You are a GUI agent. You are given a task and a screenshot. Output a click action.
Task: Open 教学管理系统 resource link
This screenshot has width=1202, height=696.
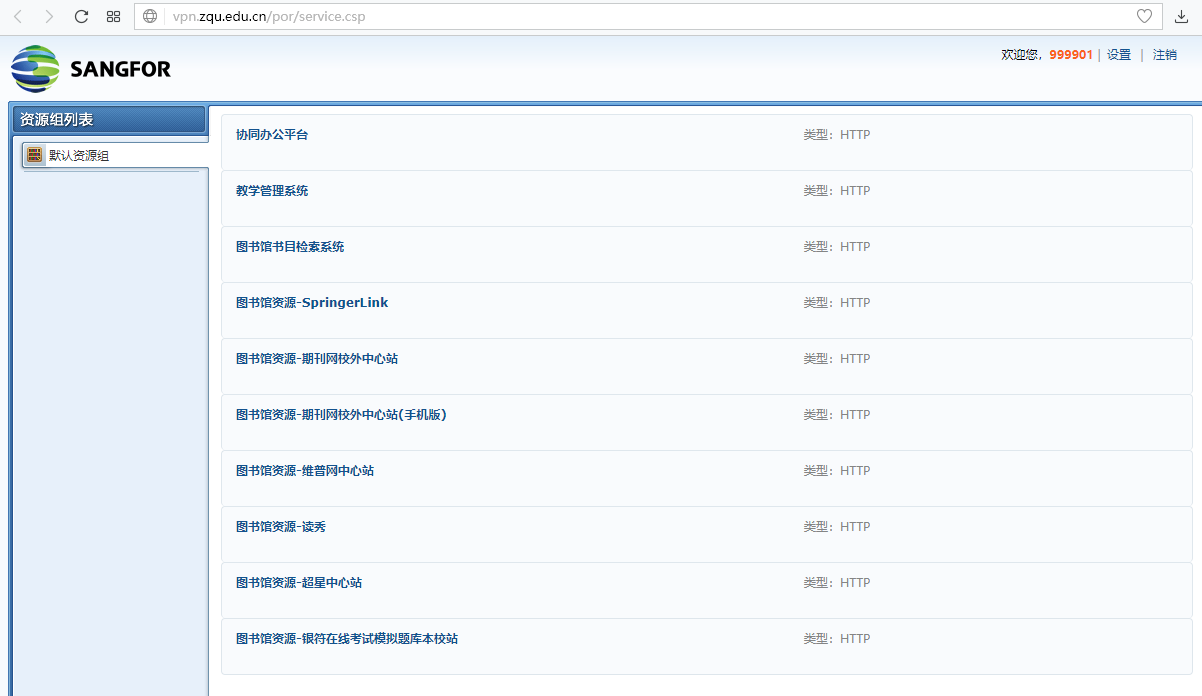[x=272, y=191]
